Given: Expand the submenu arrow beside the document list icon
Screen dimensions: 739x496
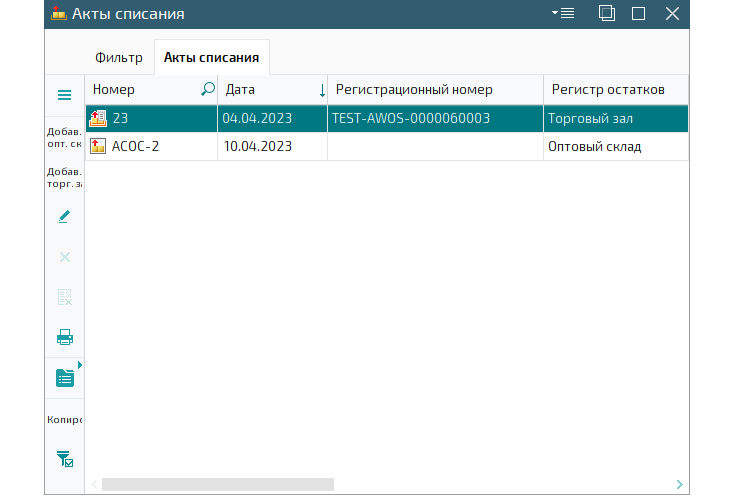Looking at the screenshot, I should (x=80, y=365).
